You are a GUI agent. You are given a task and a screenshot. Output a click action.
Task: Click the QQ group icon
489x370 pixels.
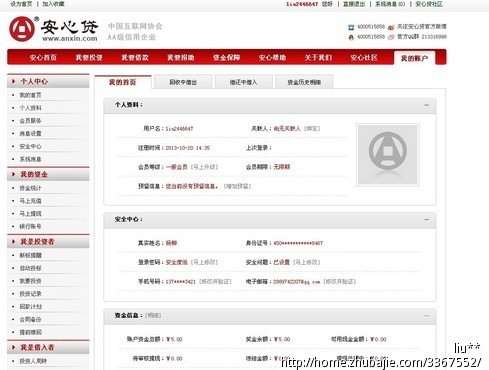point(391,37)
